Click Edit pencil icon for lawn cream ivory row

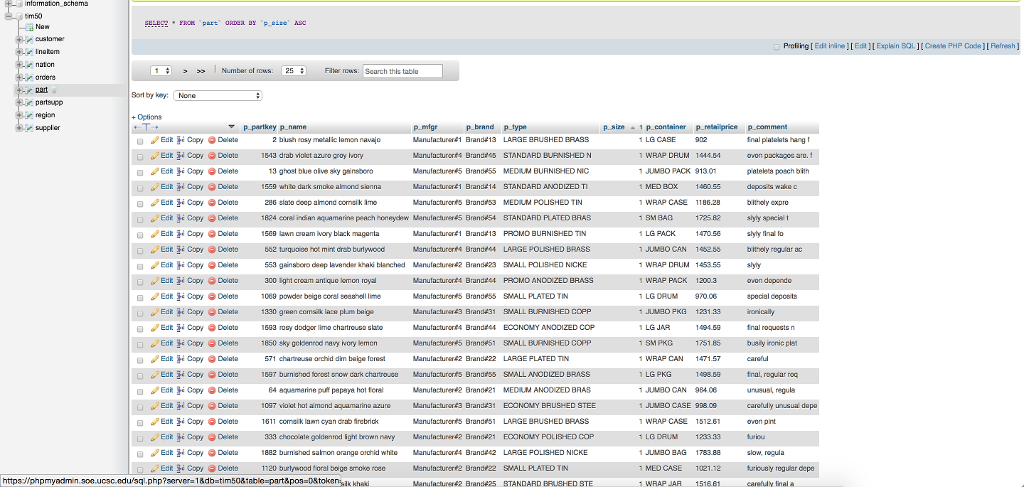pyautogui.click(x=155, y=234)
